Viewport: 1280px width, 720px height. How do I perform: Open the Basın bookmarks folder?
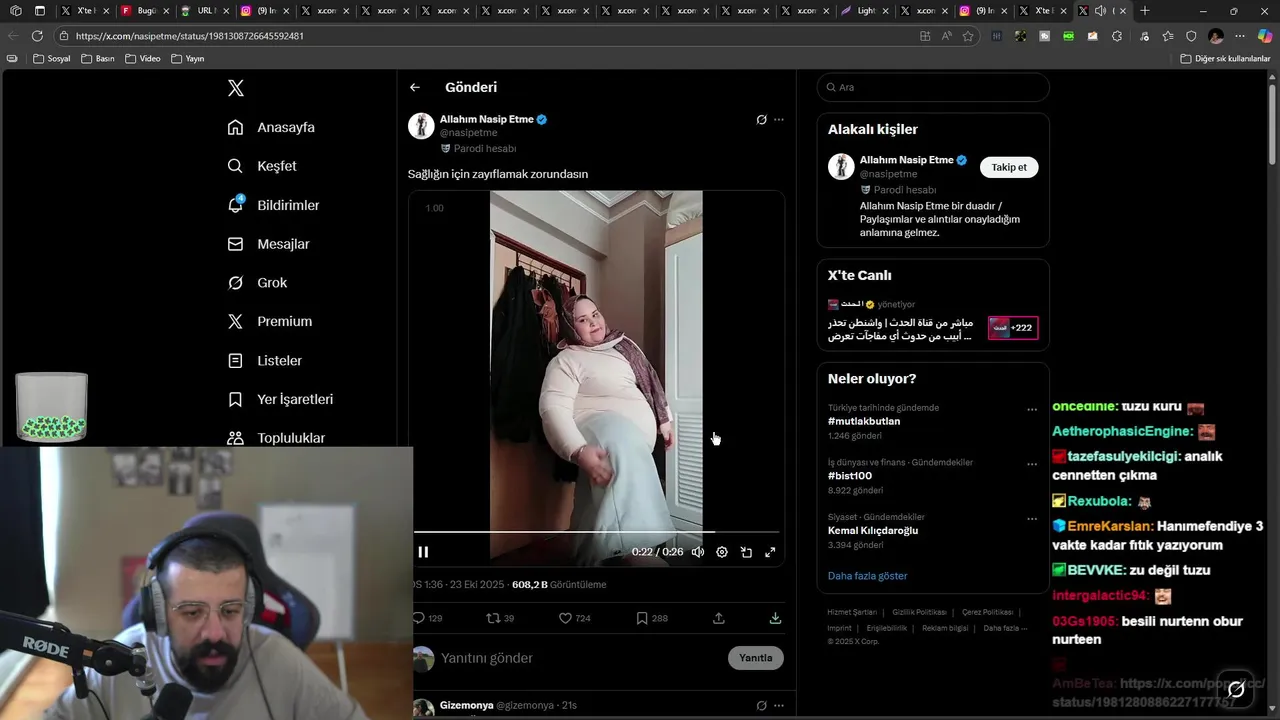[x=97, y=59]
